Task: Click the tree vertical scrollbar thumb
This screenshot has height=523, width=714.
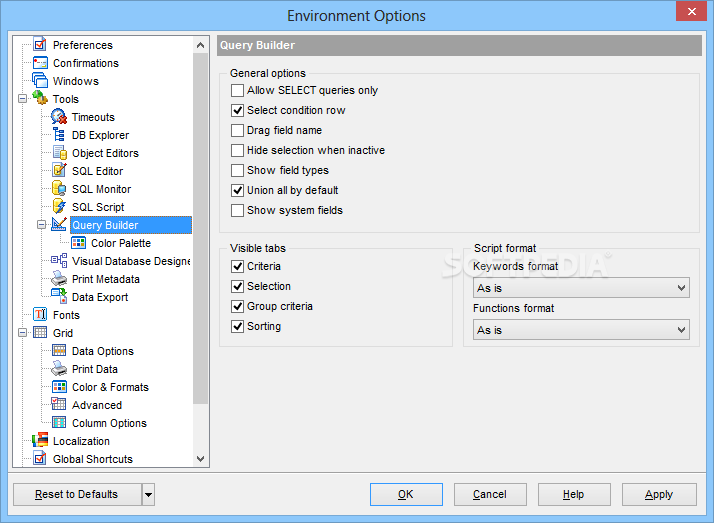Action: tap(200, 228)
